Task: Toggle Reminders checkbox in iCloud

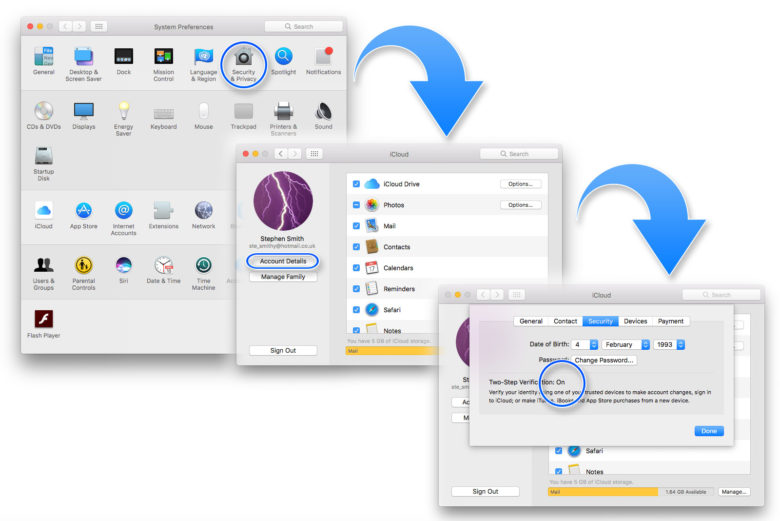Action: coord(356,289)
